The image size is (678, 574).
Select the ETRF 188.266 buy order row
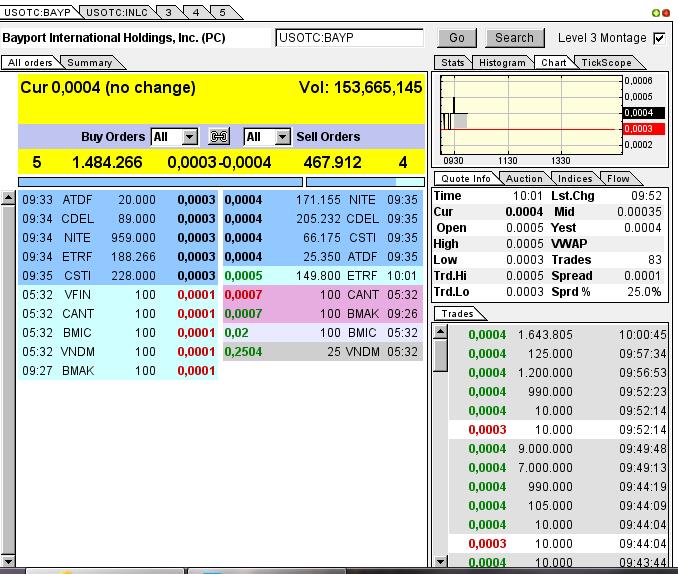[118, 257]
